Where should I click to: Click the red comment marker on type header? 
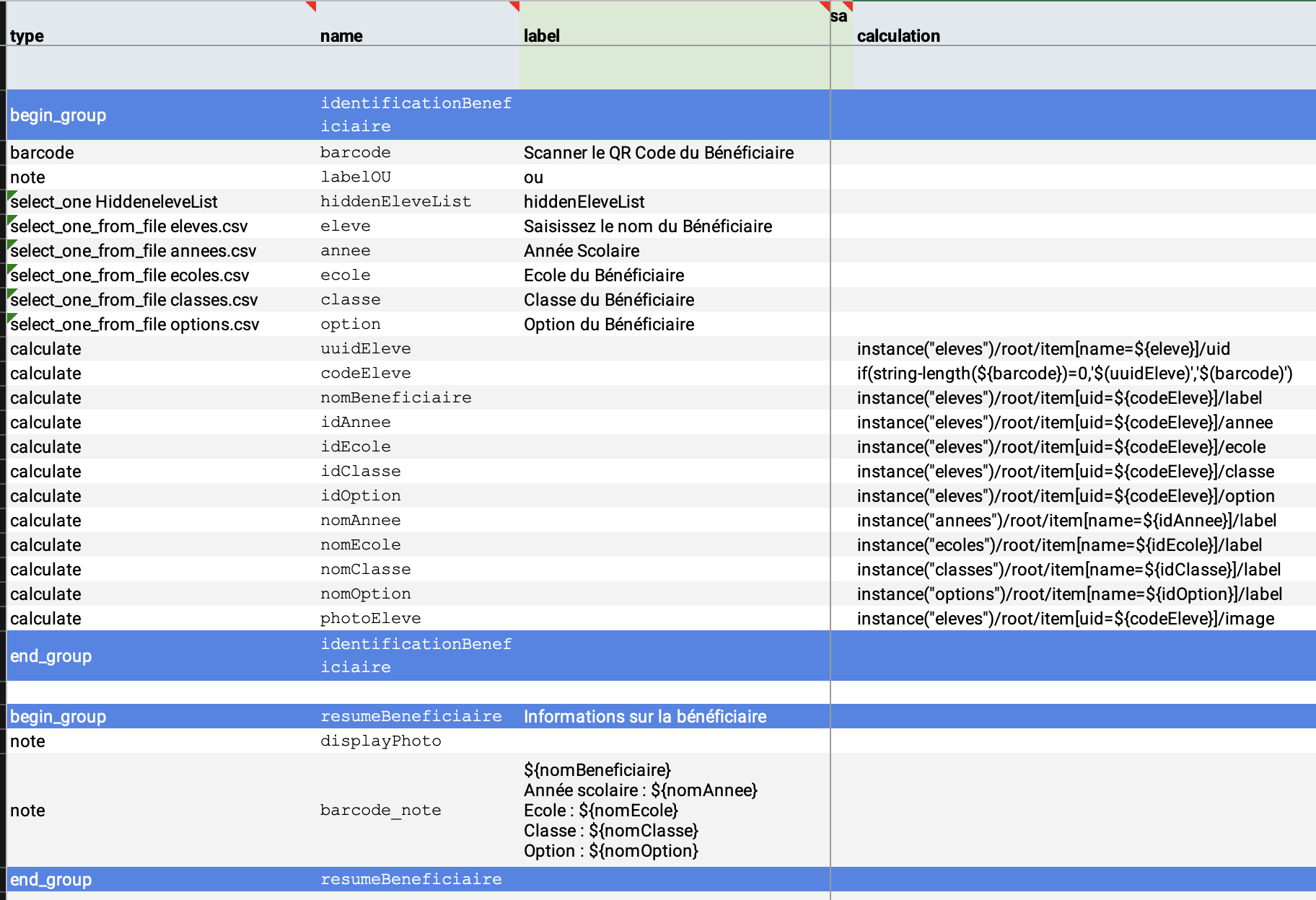311,6
